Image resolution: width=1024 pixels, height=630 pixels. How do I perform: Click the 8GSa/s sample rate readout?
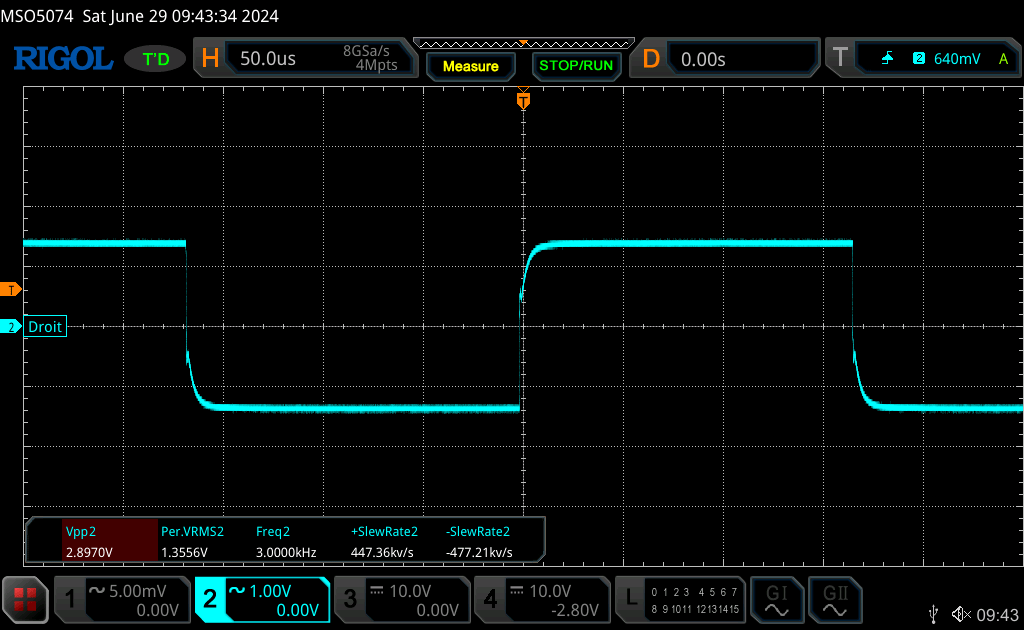(x=366, y=51)
